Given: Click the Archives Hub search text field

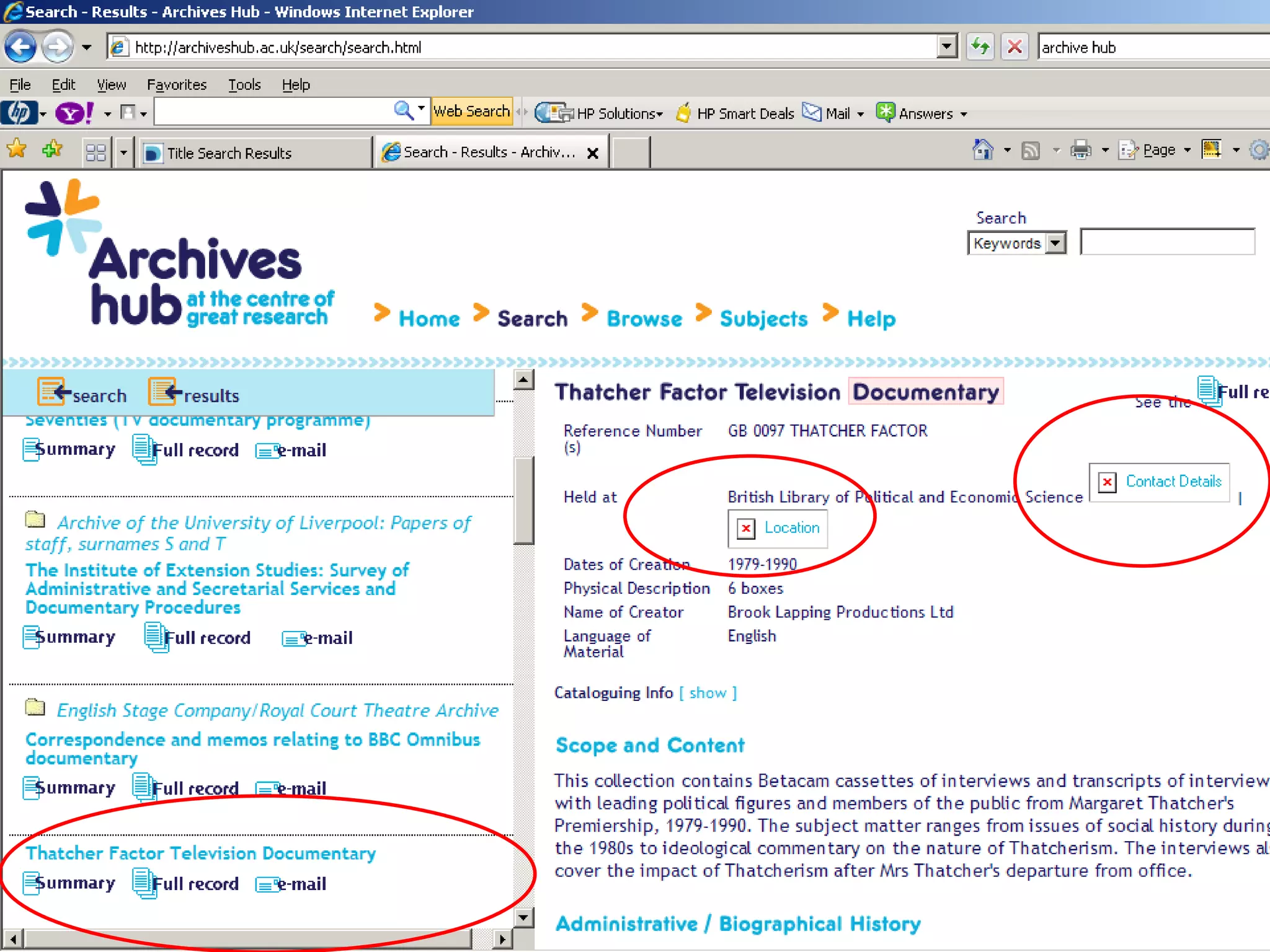Looking at the screenshot, I should (x=1166, y=242).
